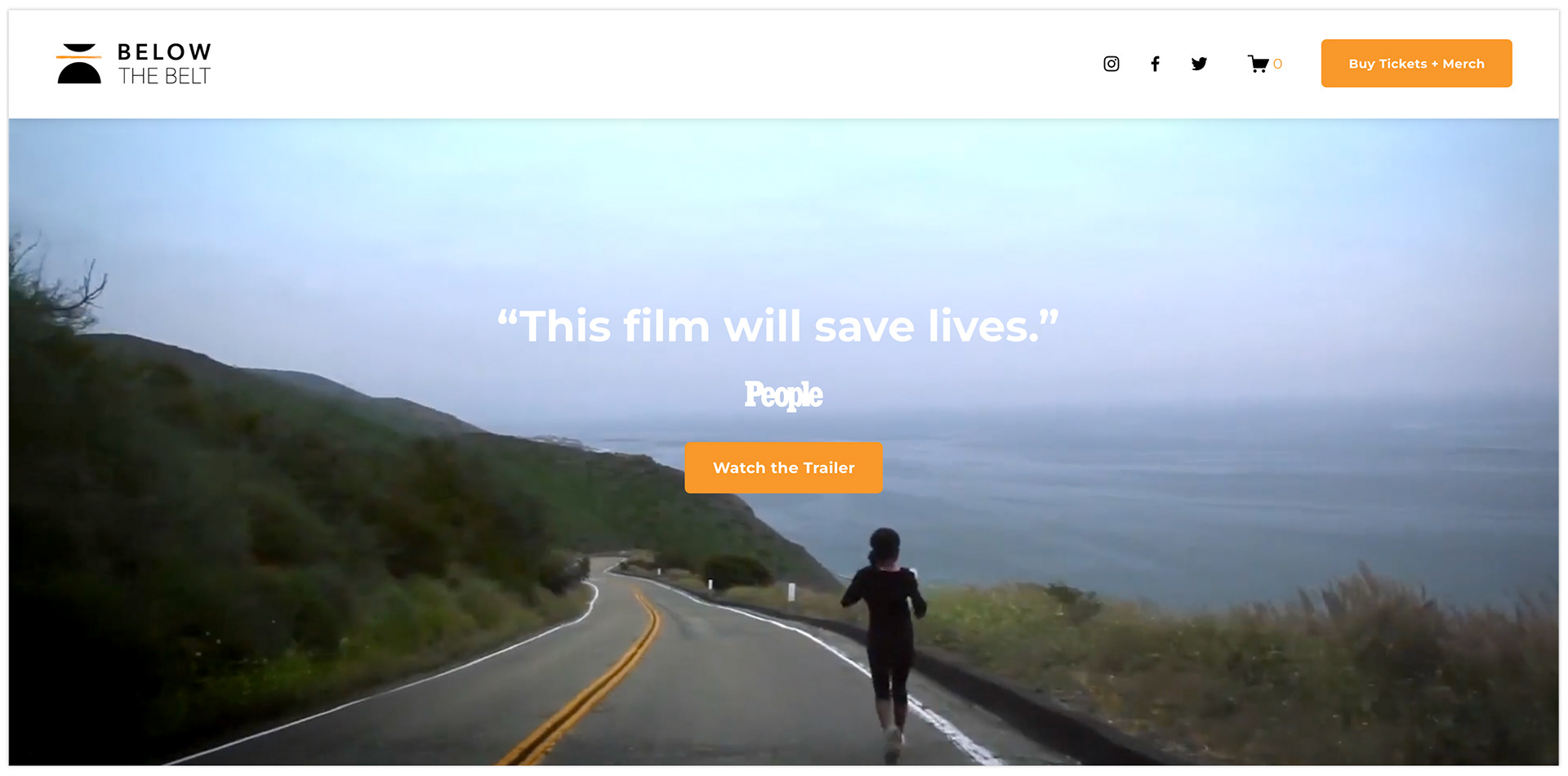This screenshot has width=1568, height=776.
Task: Click the BELOW wordmark in header
Action: (165, 52)
